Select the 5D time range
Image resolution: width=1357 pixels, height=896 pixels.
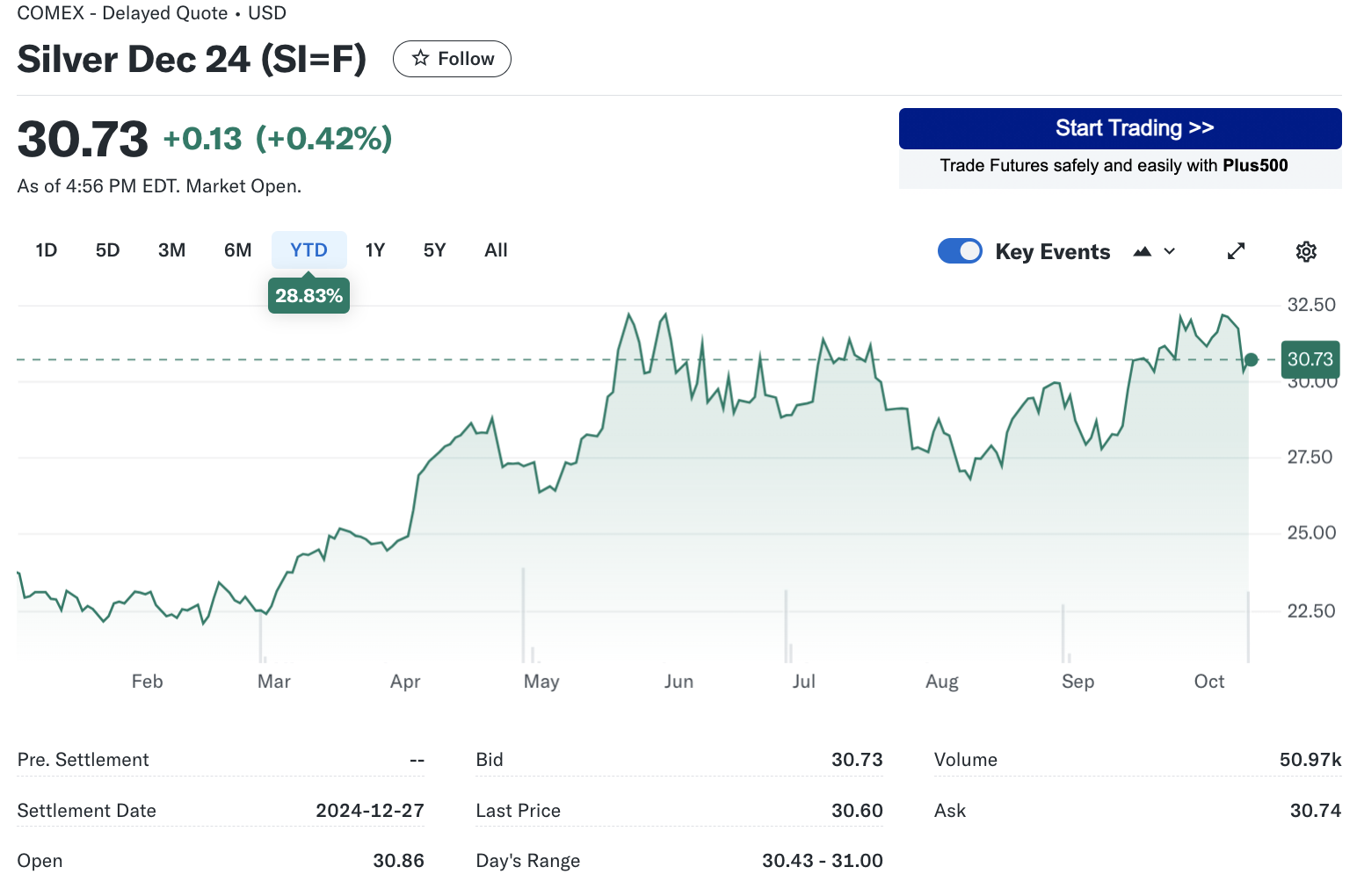pos(107,250)
